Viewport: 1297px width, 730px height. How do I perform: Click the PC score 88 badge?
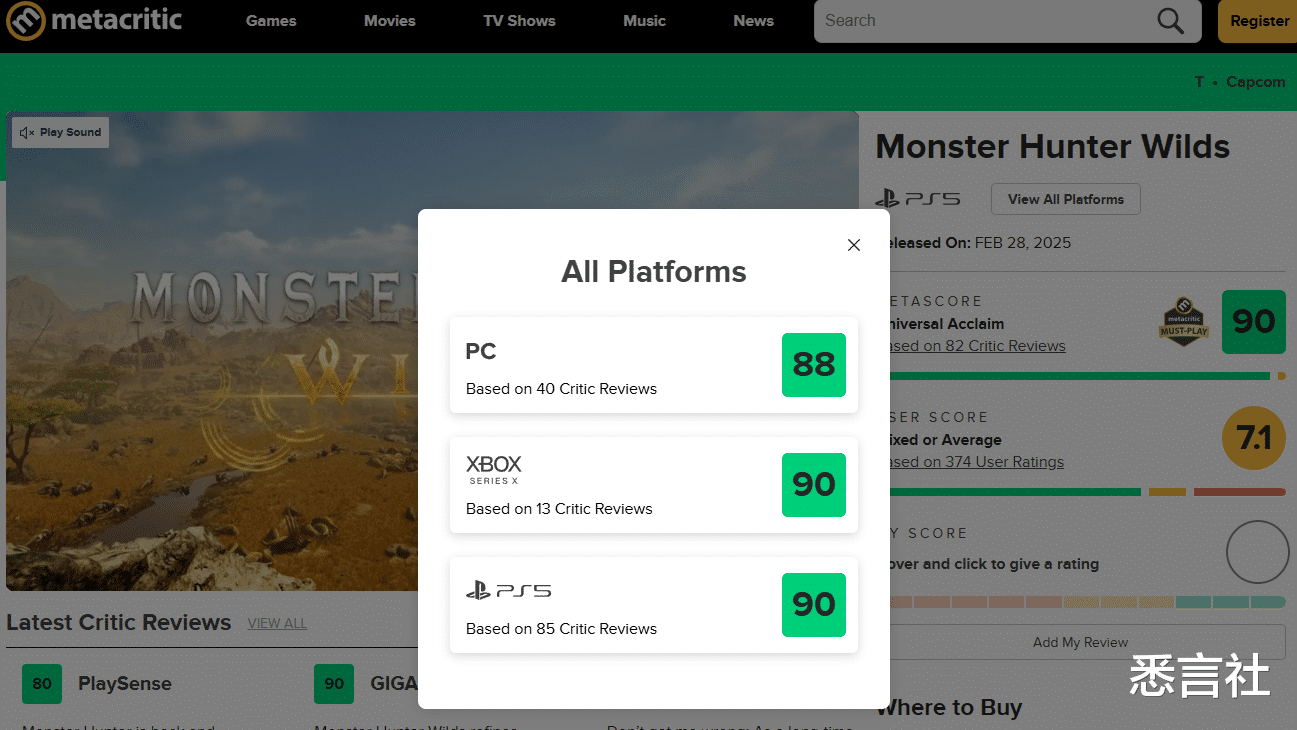click(814, 365)
